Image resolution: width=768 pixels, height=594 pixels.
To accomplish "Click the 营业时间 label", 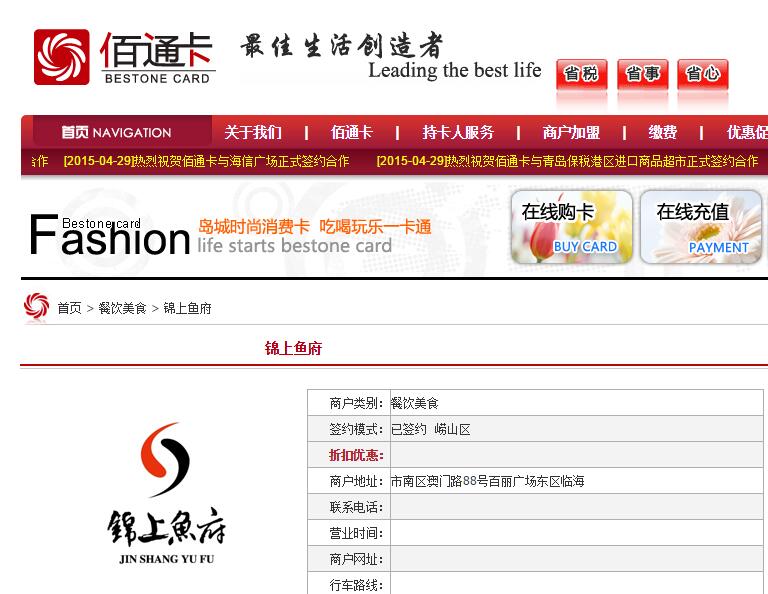I will click(x=356, y=533).
